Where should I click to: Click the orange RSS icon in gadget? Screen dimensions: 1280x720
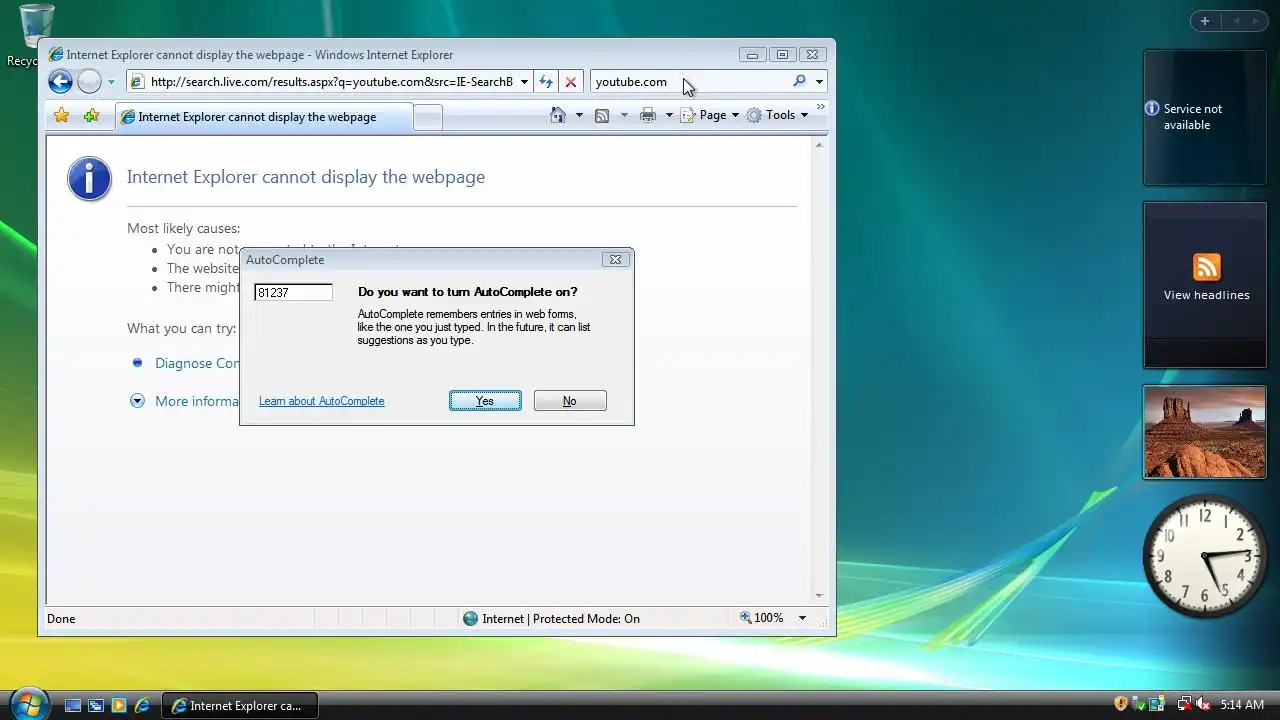click(x=1207, y=267)
